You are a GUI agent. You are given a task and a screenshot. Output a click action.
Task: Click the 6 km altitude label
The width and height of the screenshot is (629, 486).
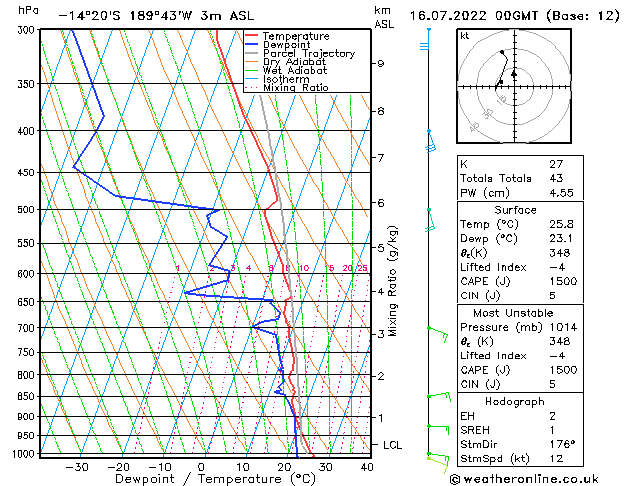click(x=380, y=203)
